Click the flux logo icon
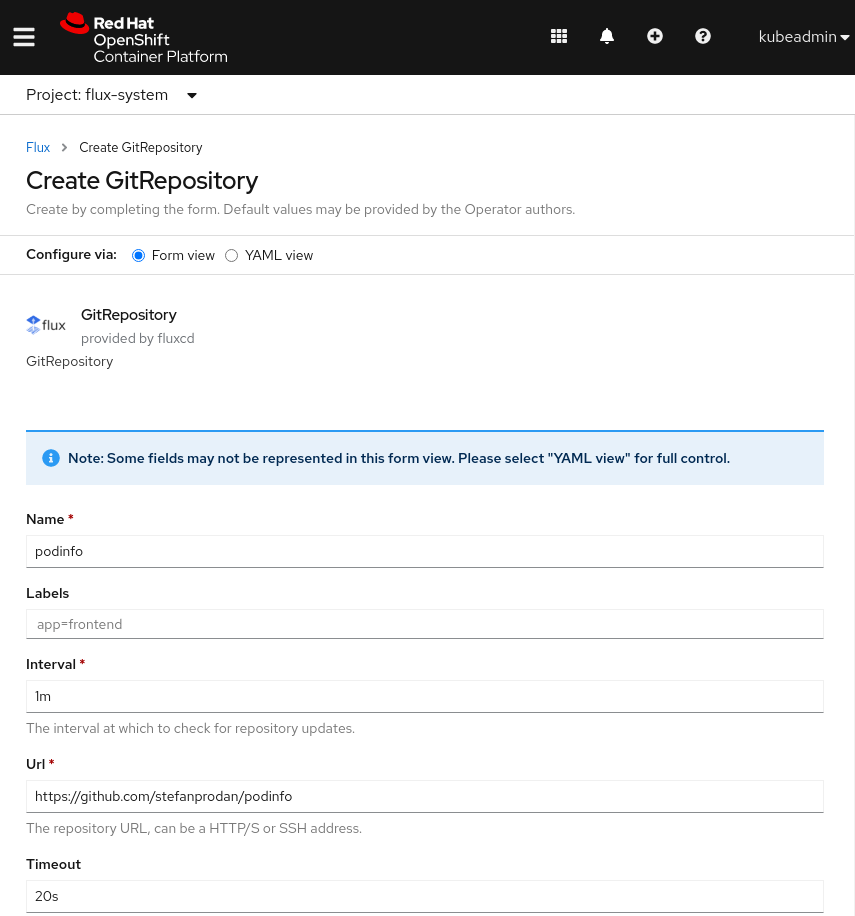The width and height of the screenshot is (855, 916). point(46,325)
